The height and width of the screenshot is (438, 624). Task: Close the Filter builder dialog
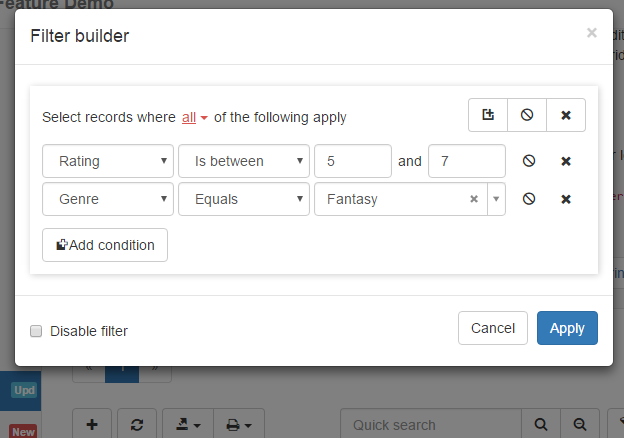click(x=591, y=33)
